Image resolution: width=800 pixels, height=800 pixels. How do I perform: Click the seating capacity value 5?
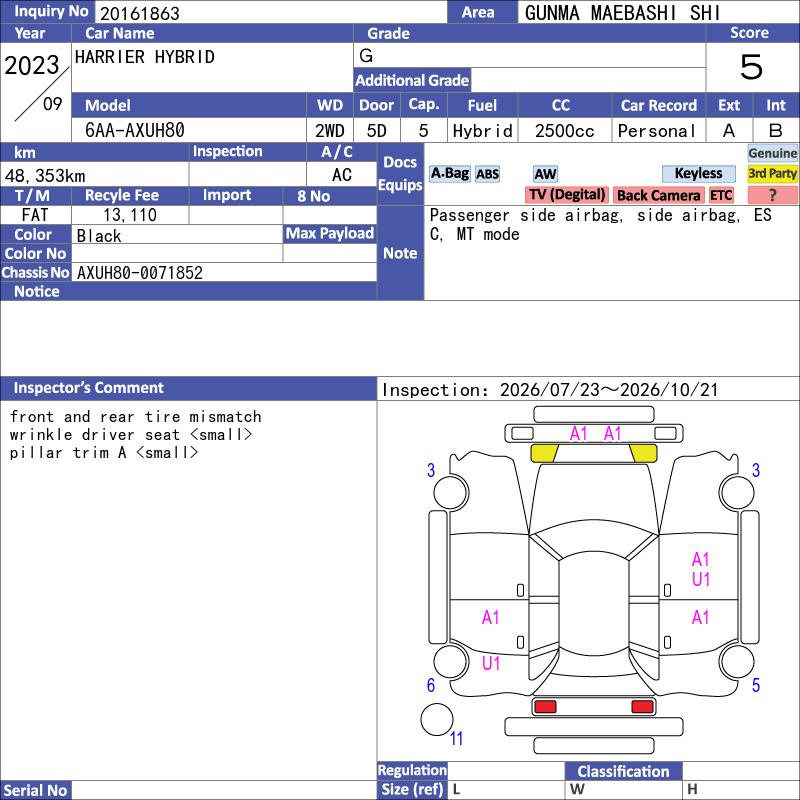coord(423,131)
